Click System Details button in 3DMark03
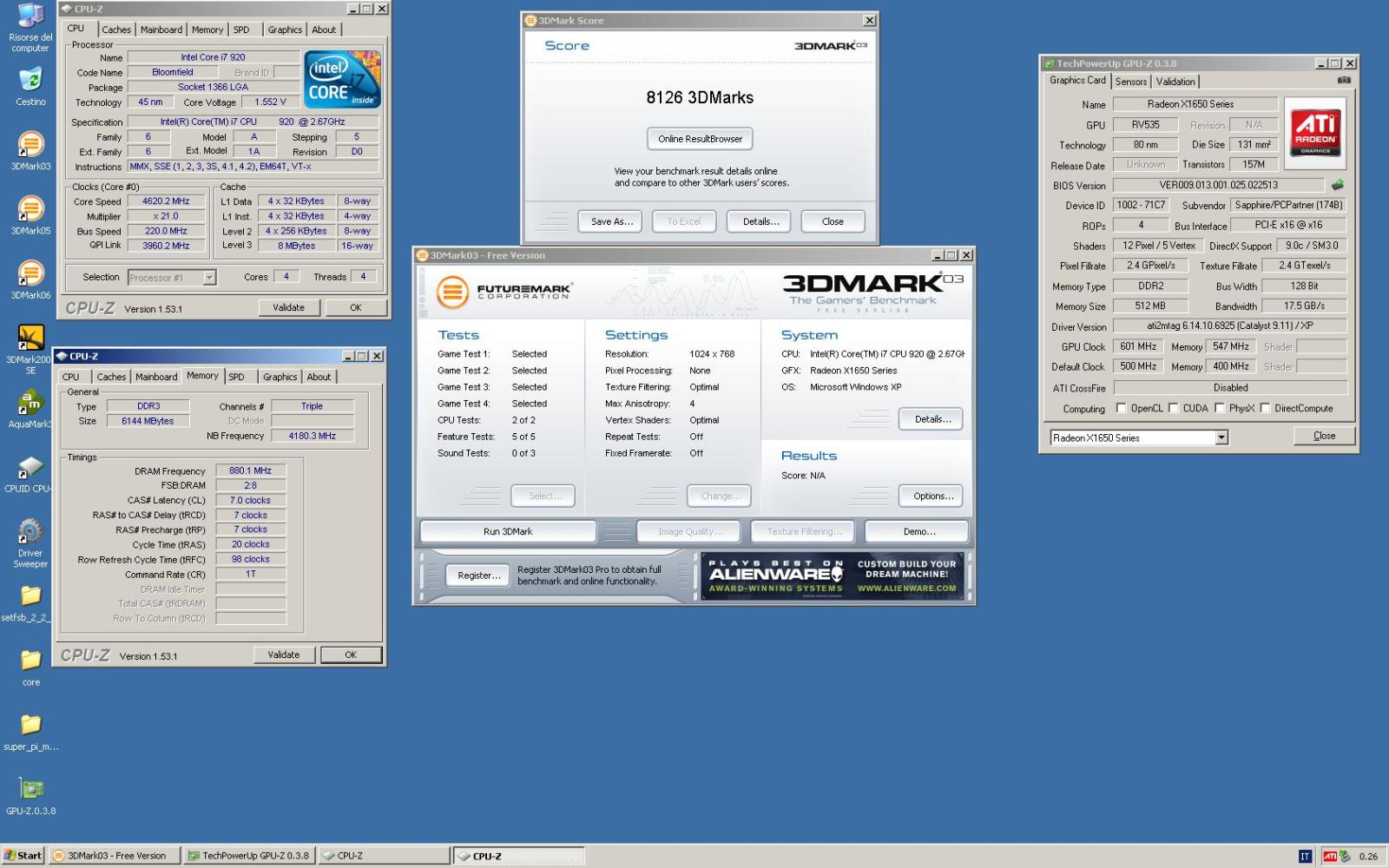 [932, 419]
